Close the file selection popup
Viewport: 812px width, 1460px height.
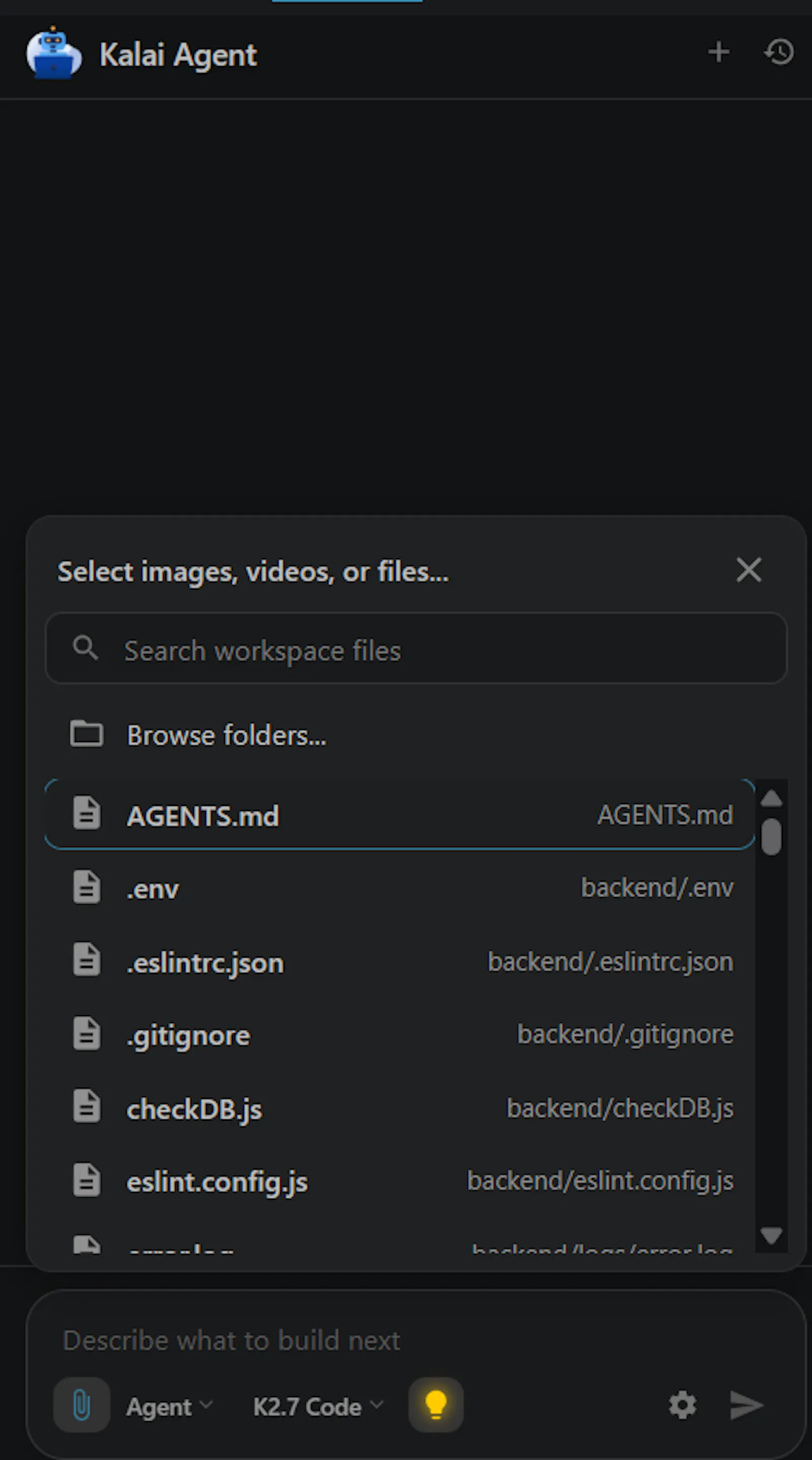click(749, 569)
